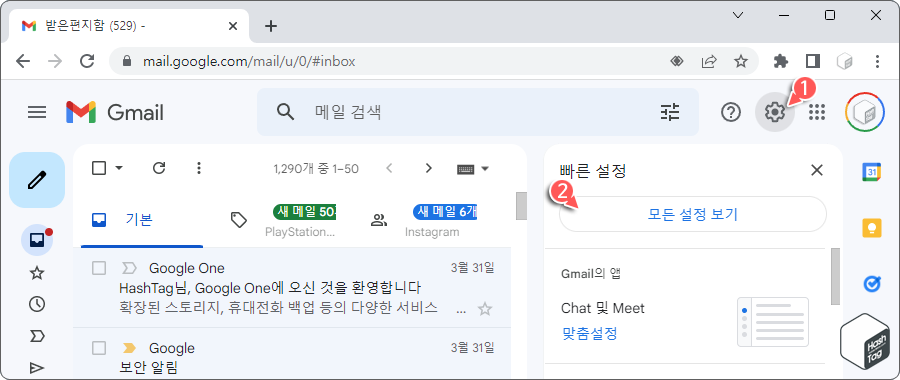900x380 pixels.
Task: Click the search magnifier icon
Action: pos(285,111)
